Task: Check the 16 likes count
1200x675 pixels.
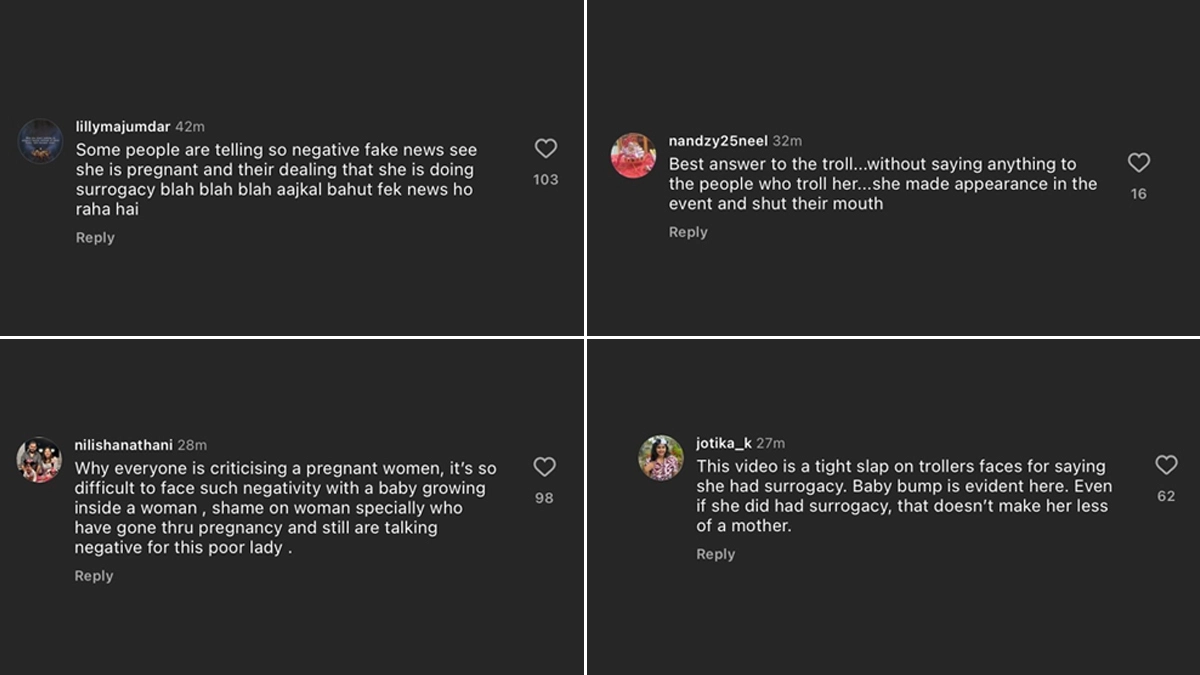Action: 1139,194
